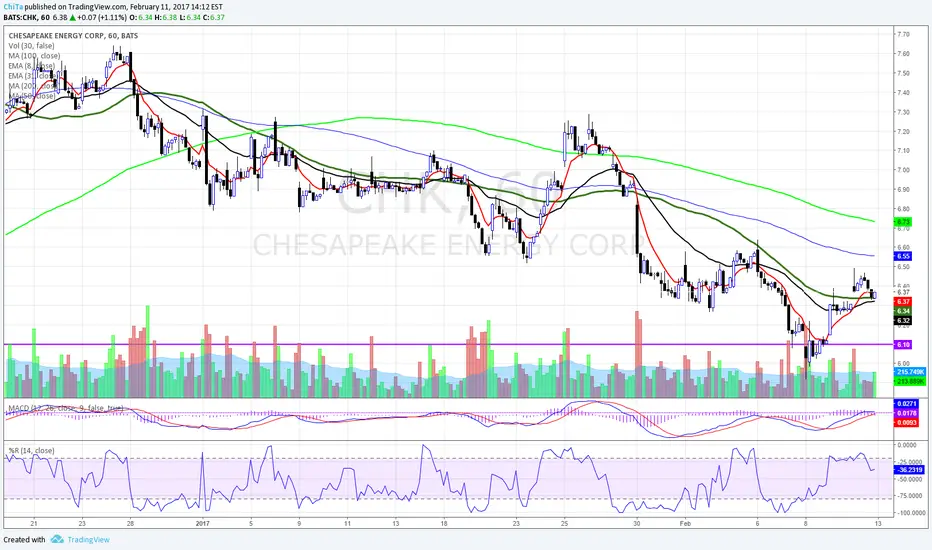Click the 25 date label on the time axis

pos(565,524)
